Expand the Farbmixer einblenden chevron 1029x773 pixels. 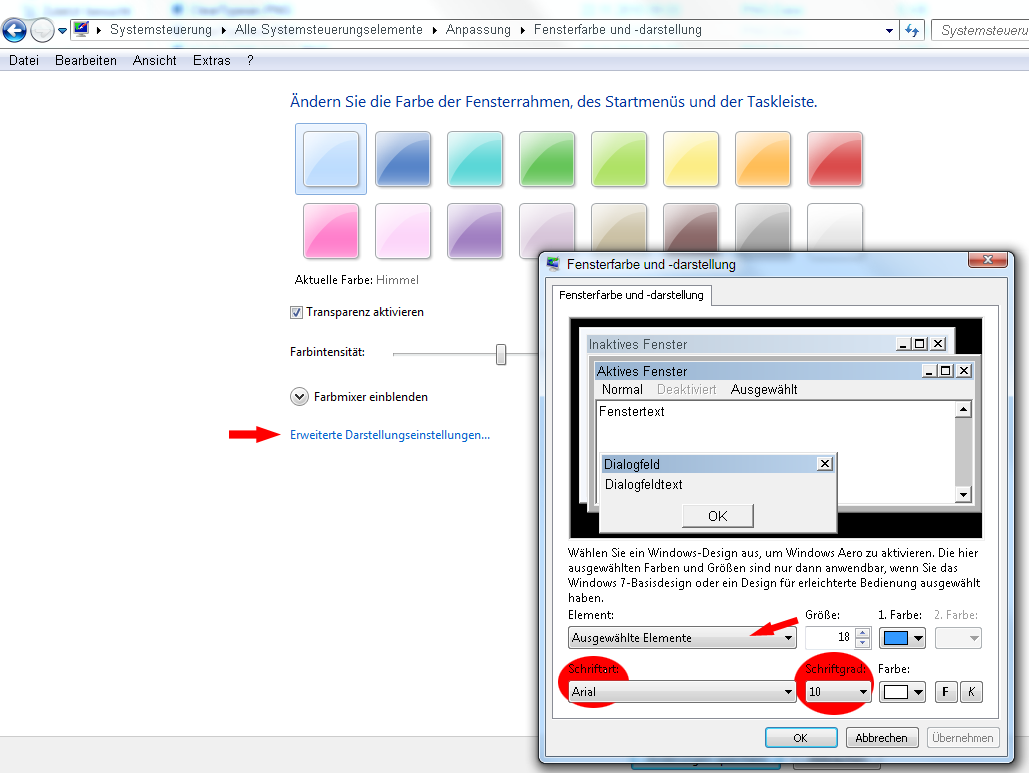(x=299, y=397)
